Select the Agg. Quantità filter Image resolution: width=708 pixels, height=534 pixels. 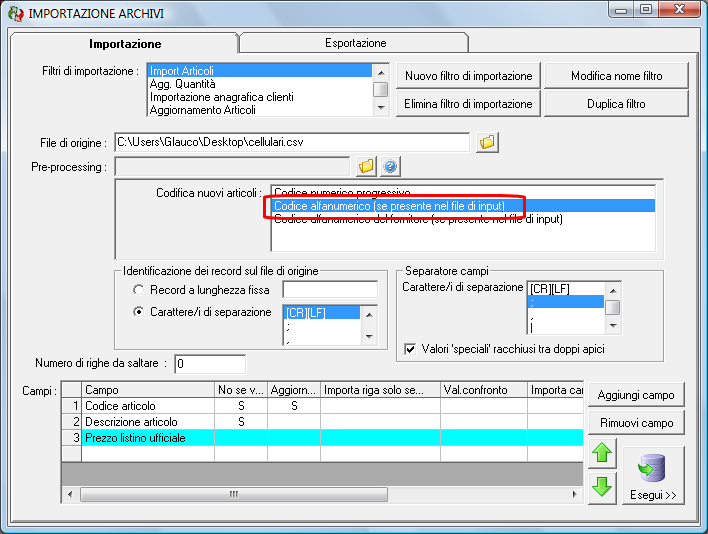pos(260,84)
